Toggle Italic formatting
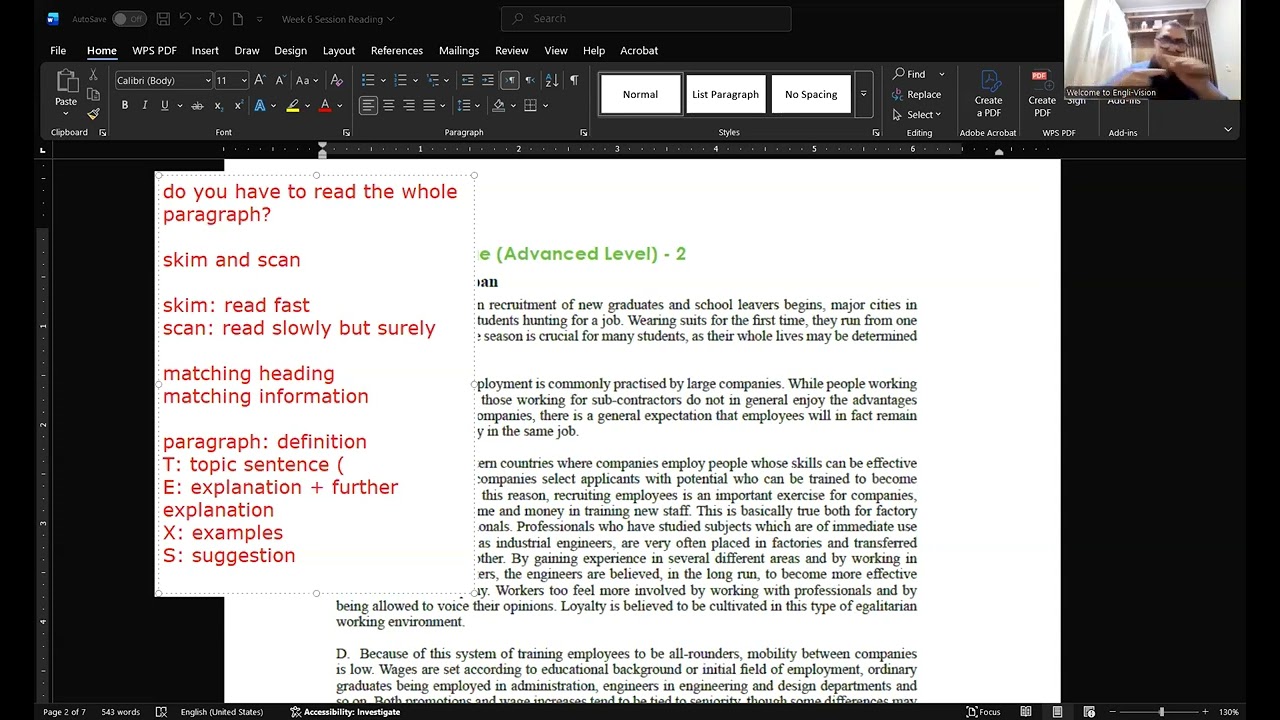1280x720 pixels. [x=145, y=105]
